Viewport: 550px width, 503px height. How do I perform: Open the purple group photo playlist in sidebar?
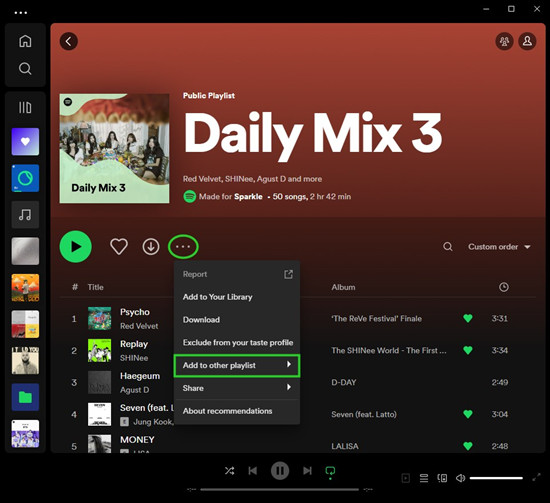click(x=25, y=434)
